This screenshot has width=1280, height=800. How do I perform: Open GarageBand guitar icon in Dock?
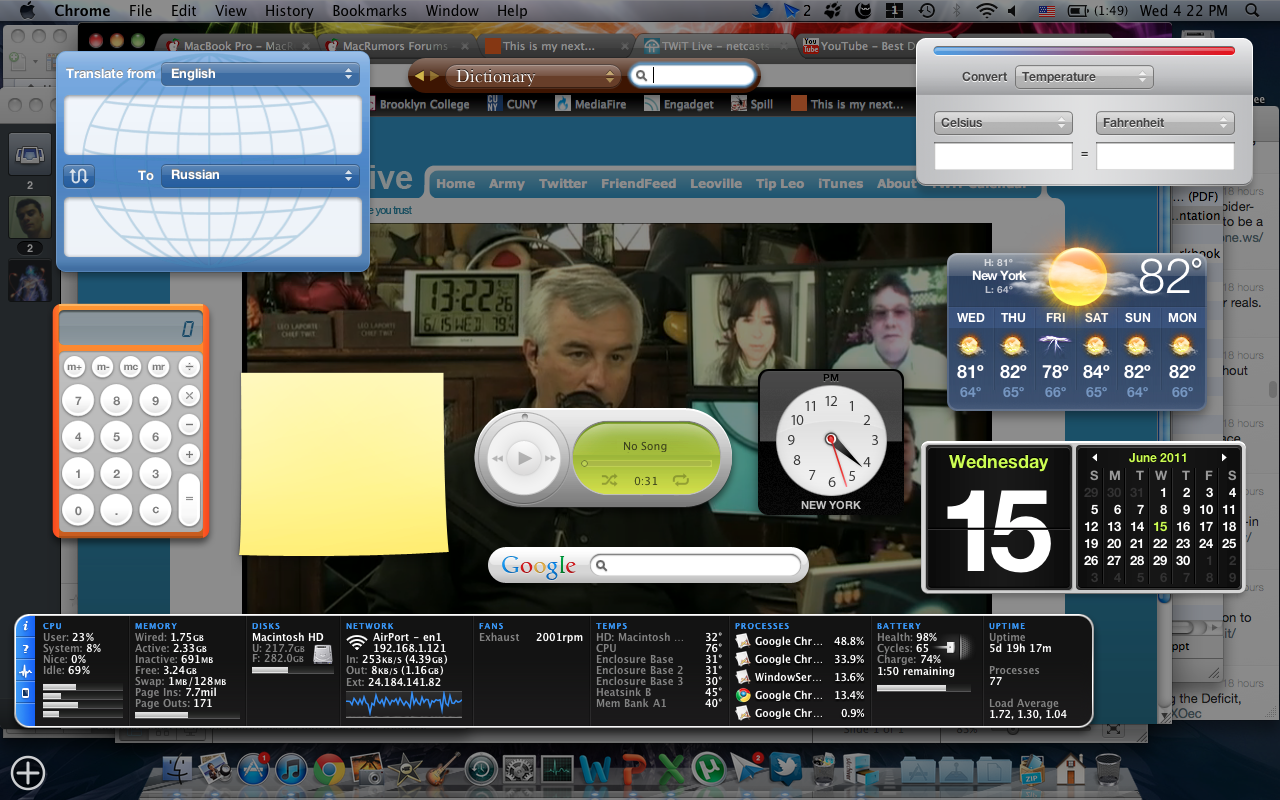pyautogui.click(x=444, y=770)
